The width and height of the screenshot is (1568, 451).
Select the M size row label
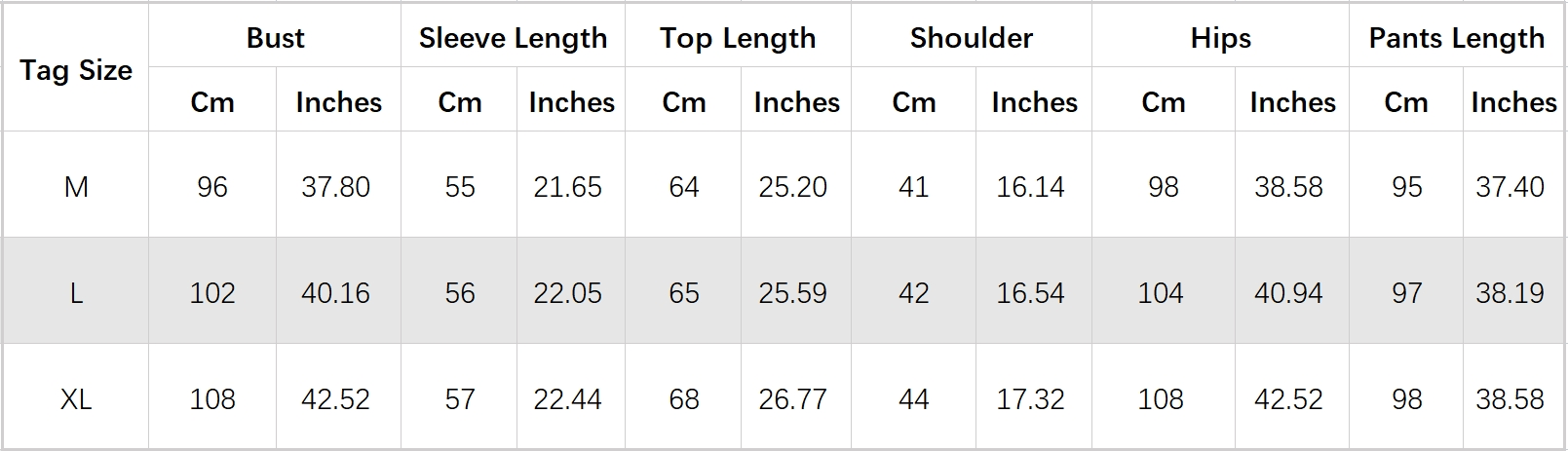pyautogui.click(x=76, y=186)
